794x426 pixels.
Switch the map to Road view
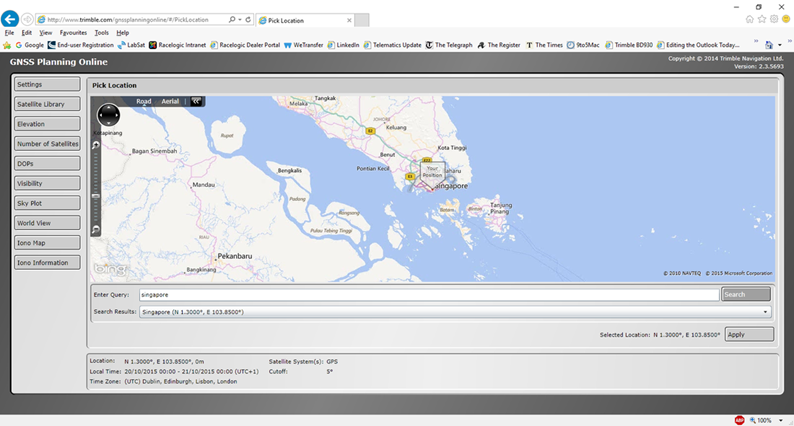click(x=143, y=101)
